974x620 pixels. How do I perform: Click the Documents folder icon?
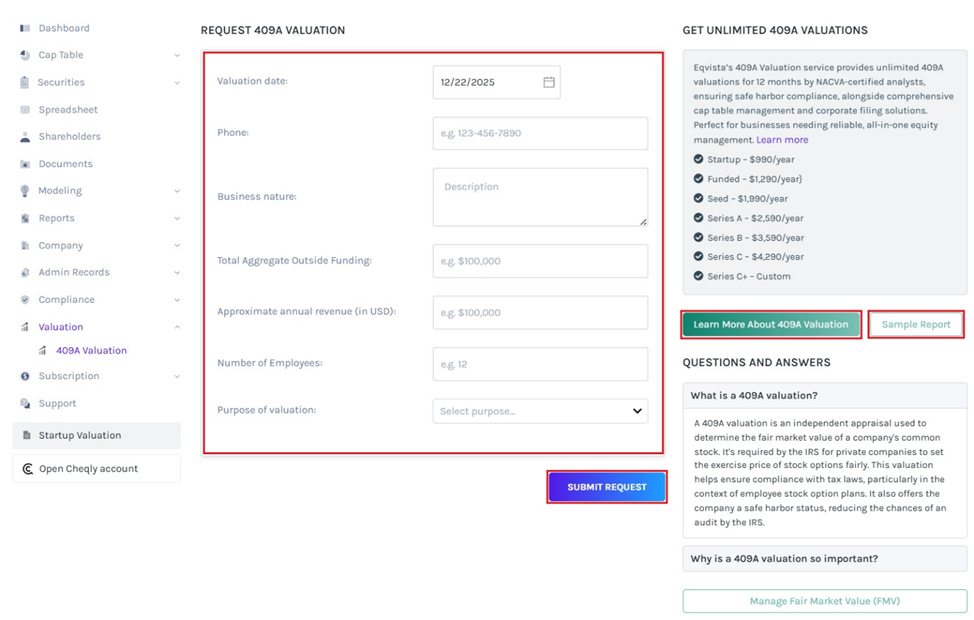25,164
